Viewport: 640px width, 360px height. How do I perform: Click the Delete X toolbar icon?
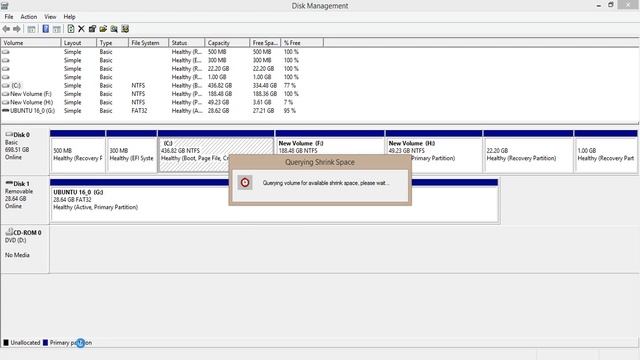[81, 29]
